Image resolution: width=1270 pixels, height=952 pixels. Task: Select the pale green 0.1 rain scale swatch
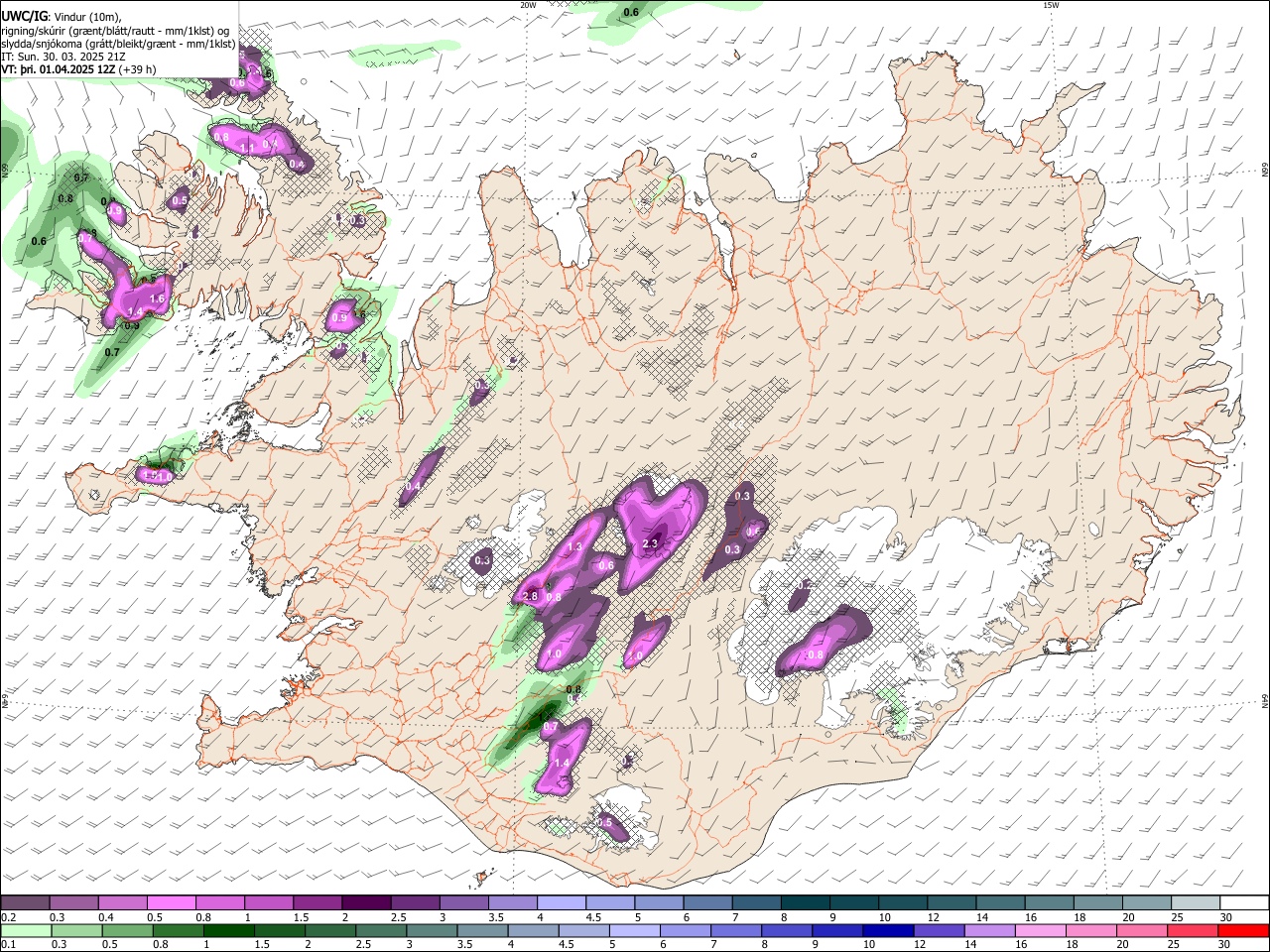[x=26, y=930]
